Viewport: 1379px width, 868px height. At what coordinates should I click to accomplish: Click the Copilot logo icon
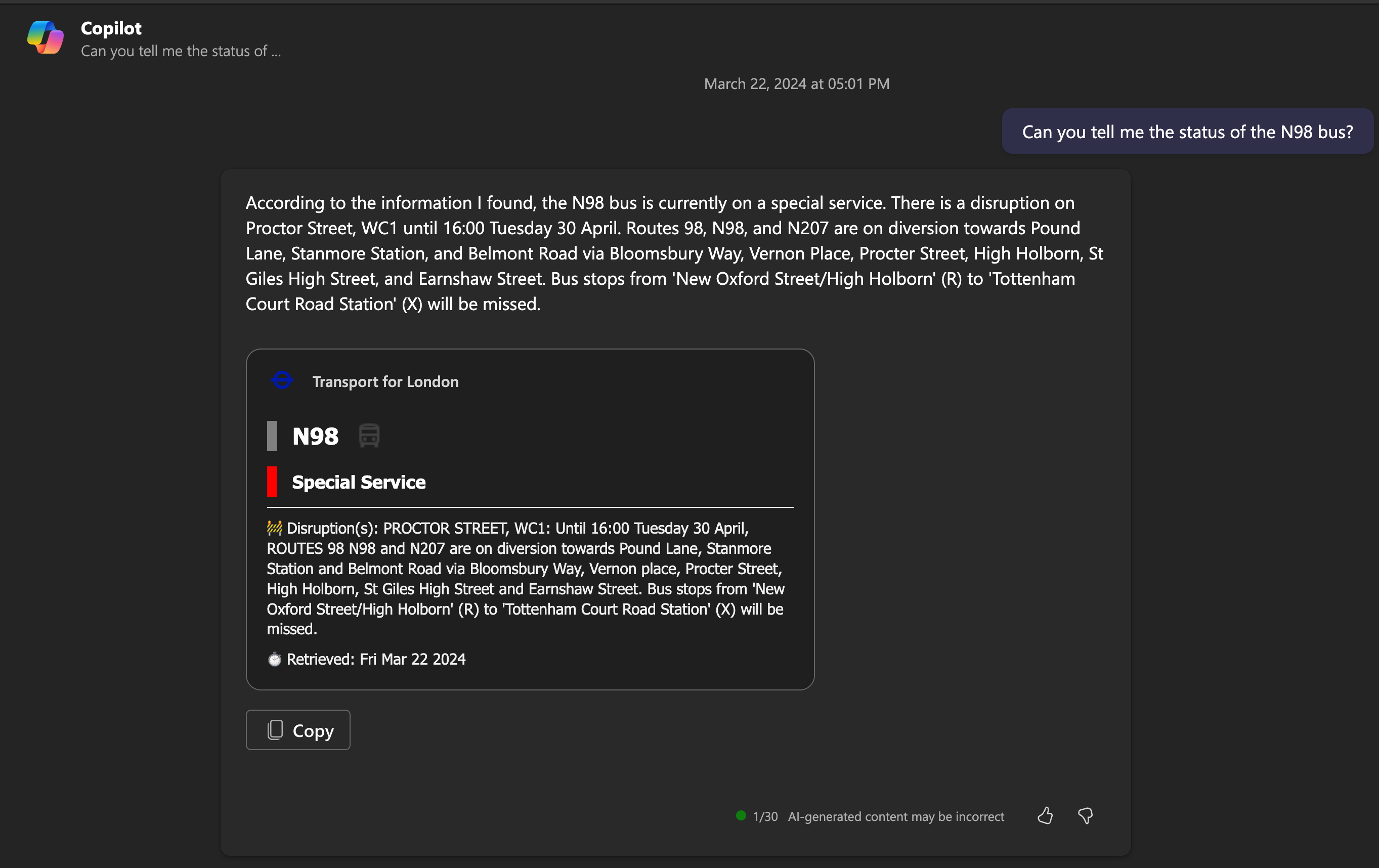[45, 38]
